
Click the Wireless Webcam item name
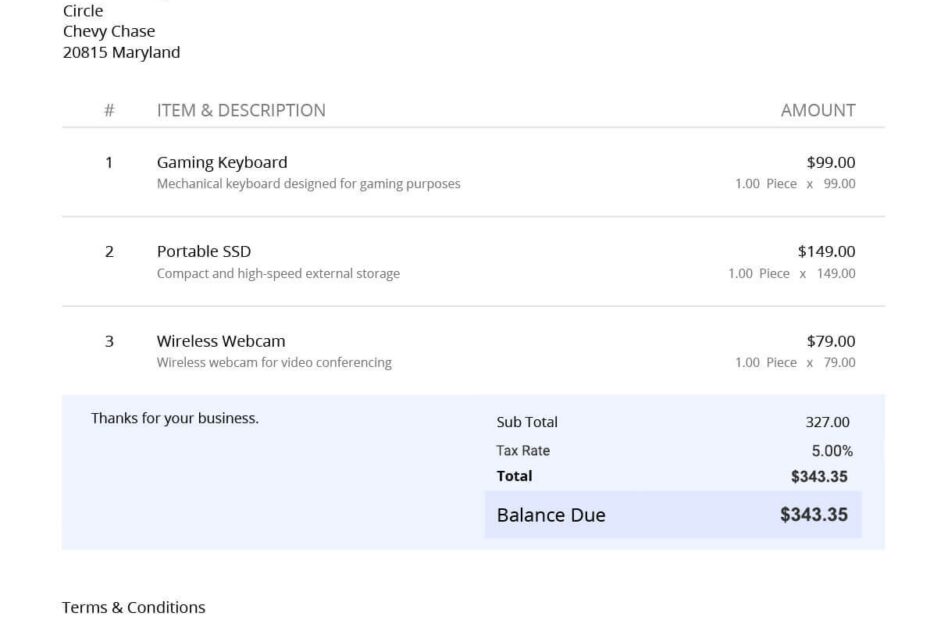(221, 341)
